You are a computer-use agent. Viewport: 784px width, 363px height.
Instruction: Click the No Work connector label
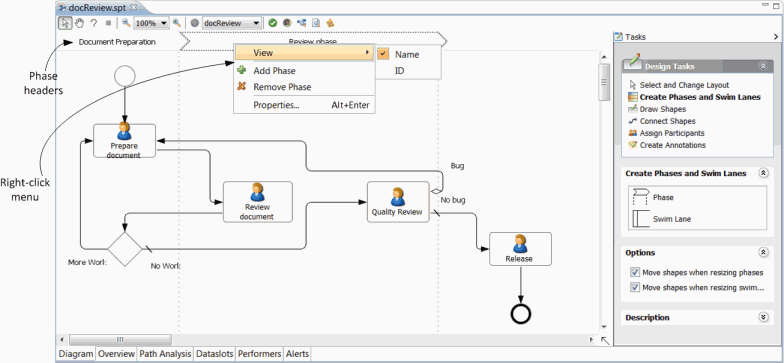click(x=166, y=266)
